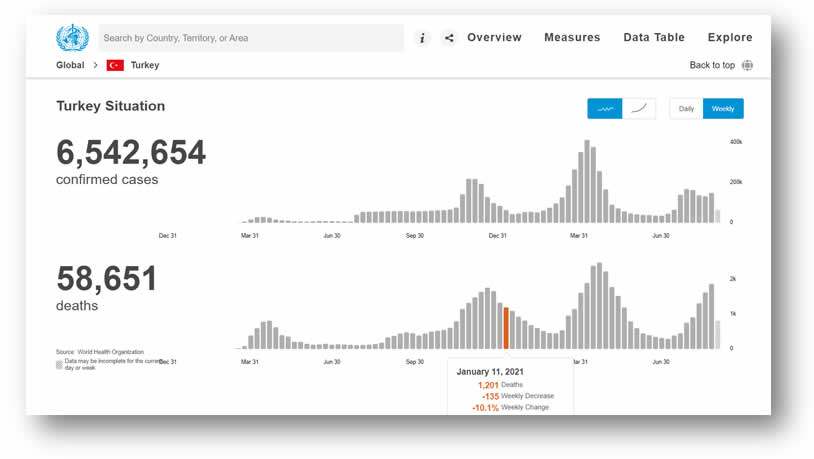This screenshot has height=459, width=814.
Task: Click the globe icon beside Back to top
Action: pos(747,65)
